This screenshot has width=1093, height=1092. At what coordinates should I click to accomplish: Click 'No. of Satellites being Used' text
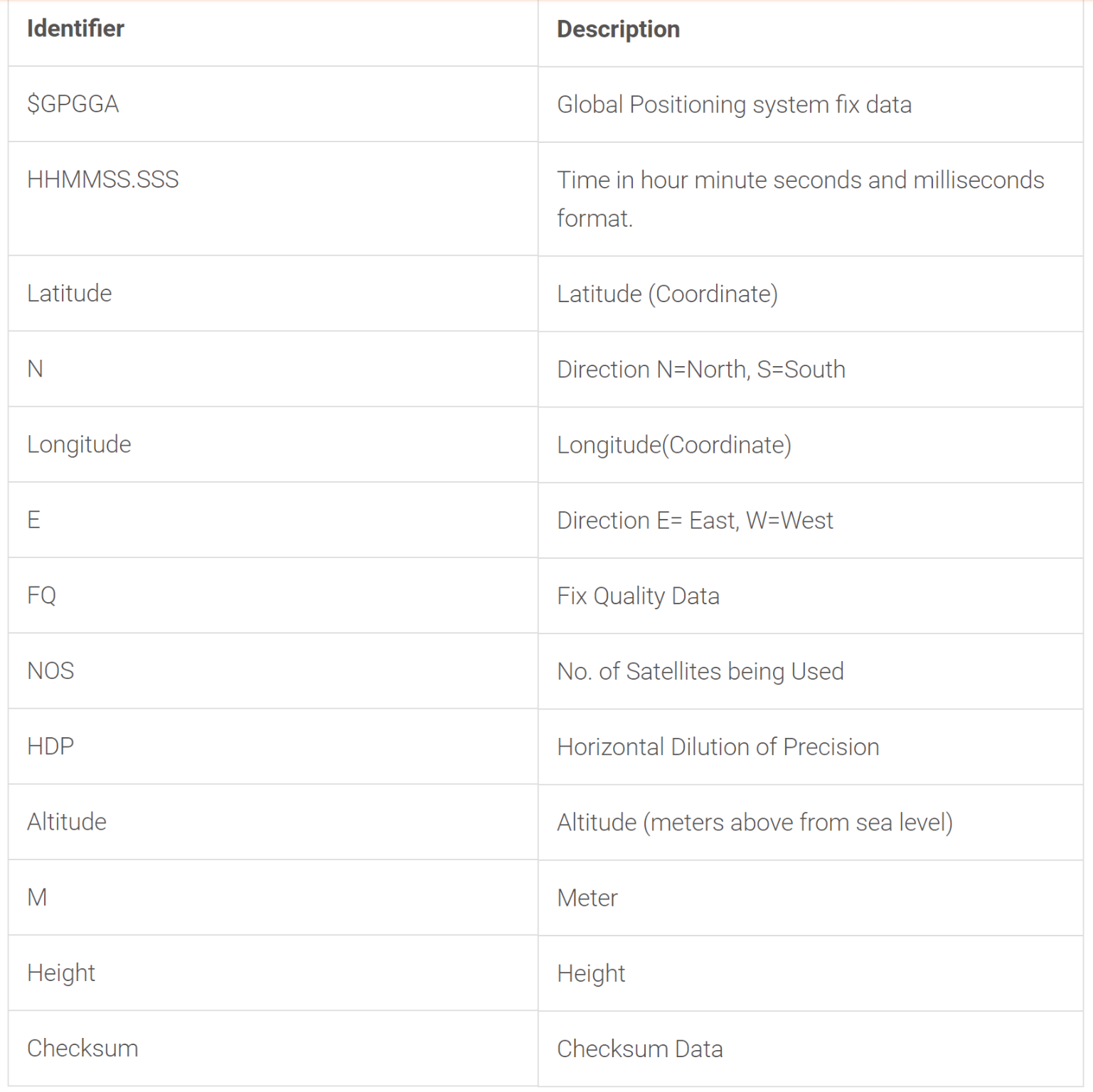point(700,672)
